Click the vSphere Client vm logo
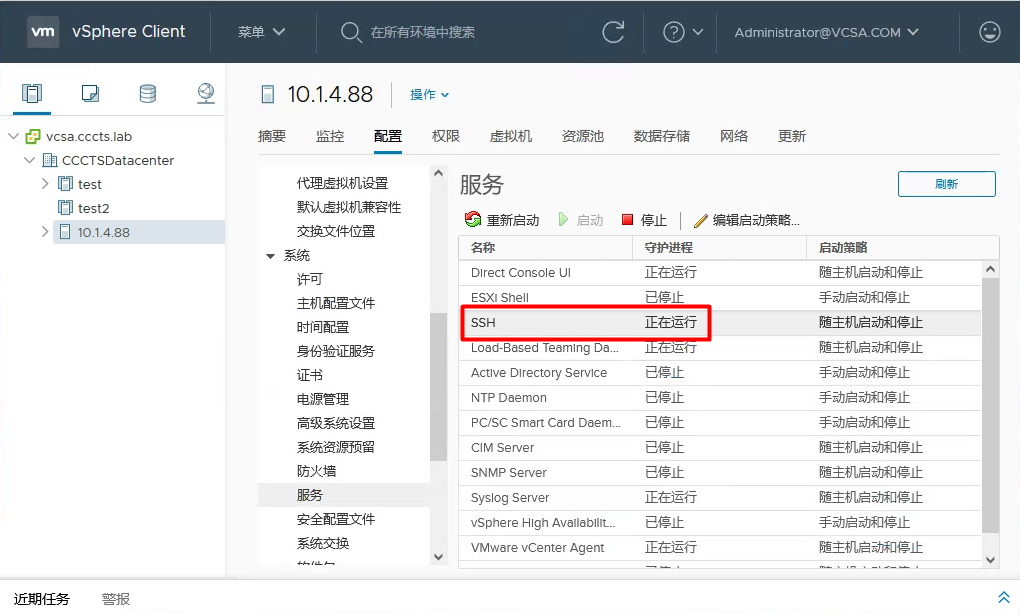1020x613 pixels. (x=42, y=31)
